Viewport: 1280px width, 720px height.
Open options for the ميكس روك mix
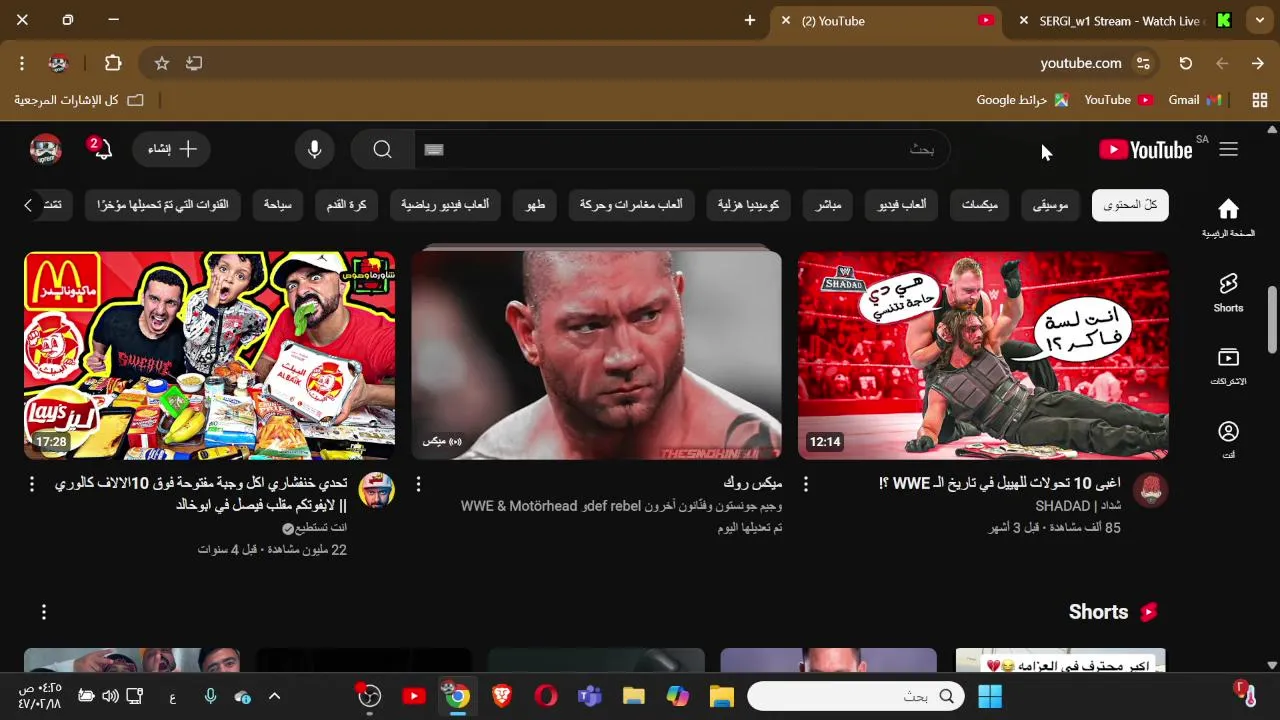click(x=418, y=484)
